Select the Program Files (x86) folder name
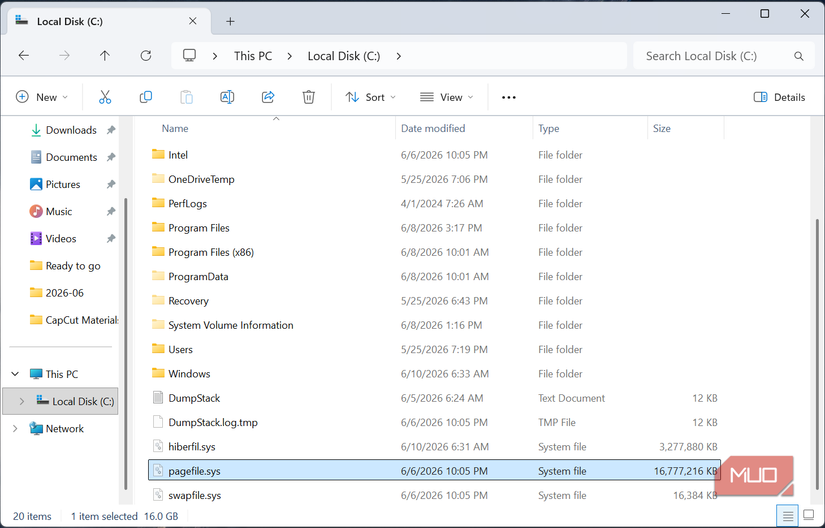825x528 pixels. (x=211, y=252)
